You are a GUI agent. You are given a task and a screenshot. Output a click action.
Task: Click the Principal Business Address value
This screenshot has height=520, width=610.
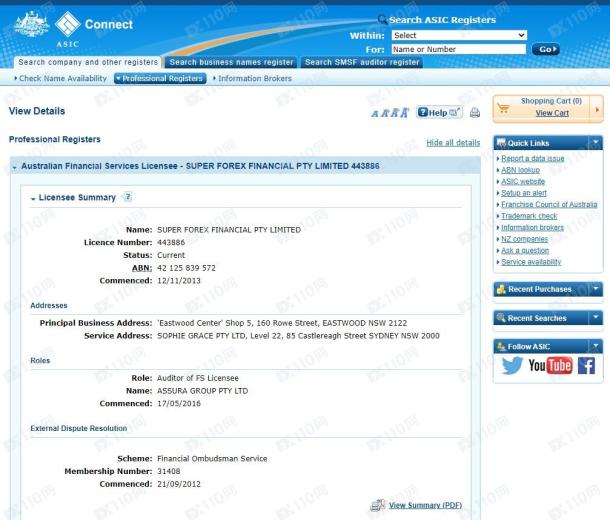282,323
